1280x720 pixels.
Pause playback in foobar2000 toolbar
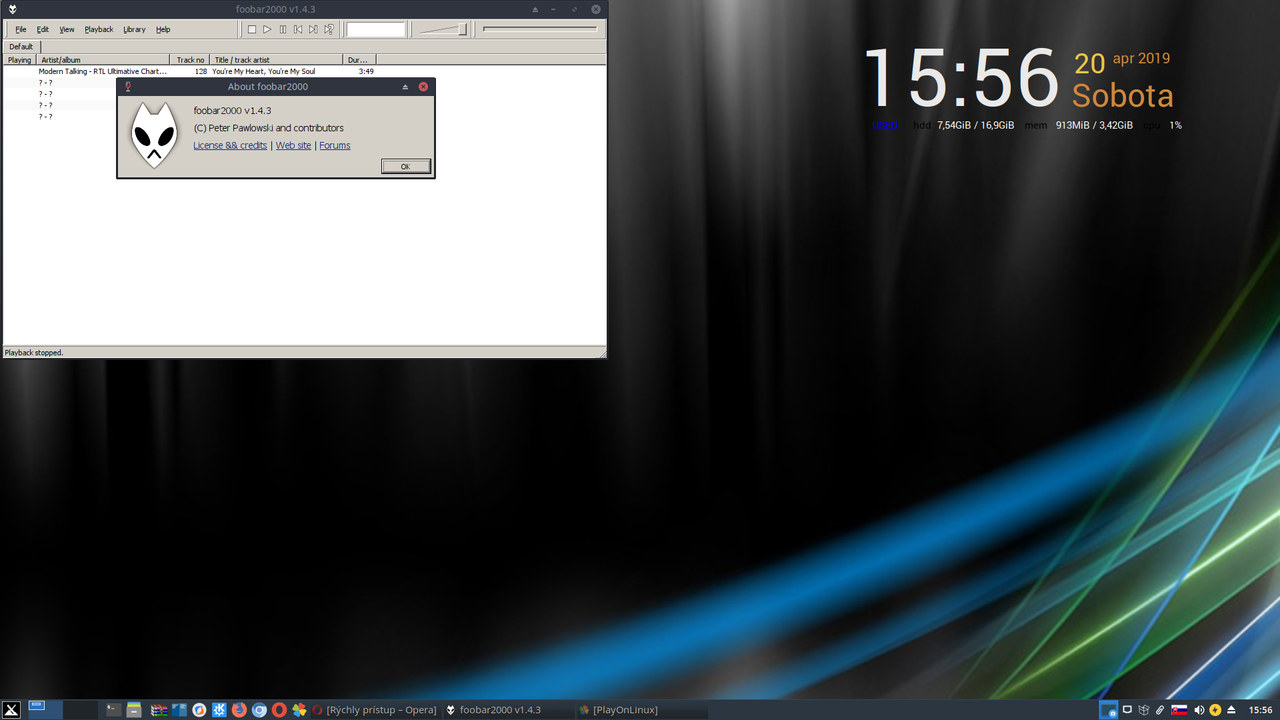click(283, 30)
